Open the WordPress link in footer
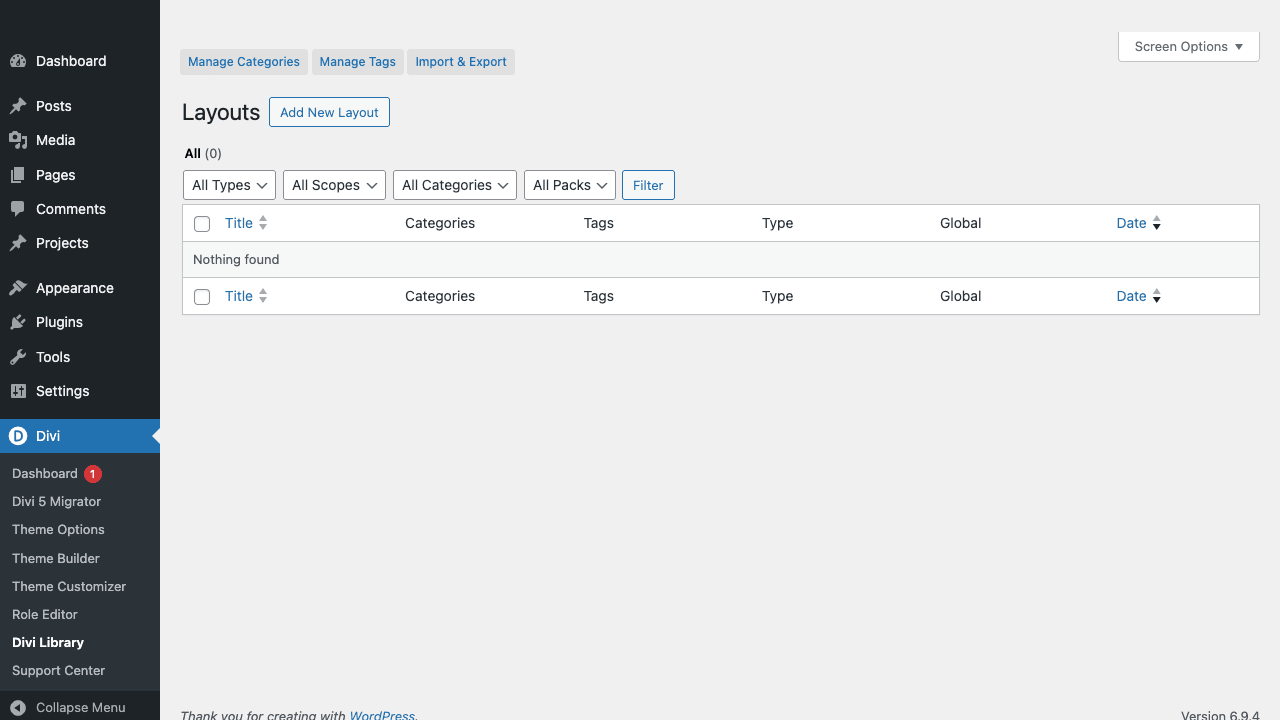This screenshot has height=720, width=1280. click(x=381, y=715)
